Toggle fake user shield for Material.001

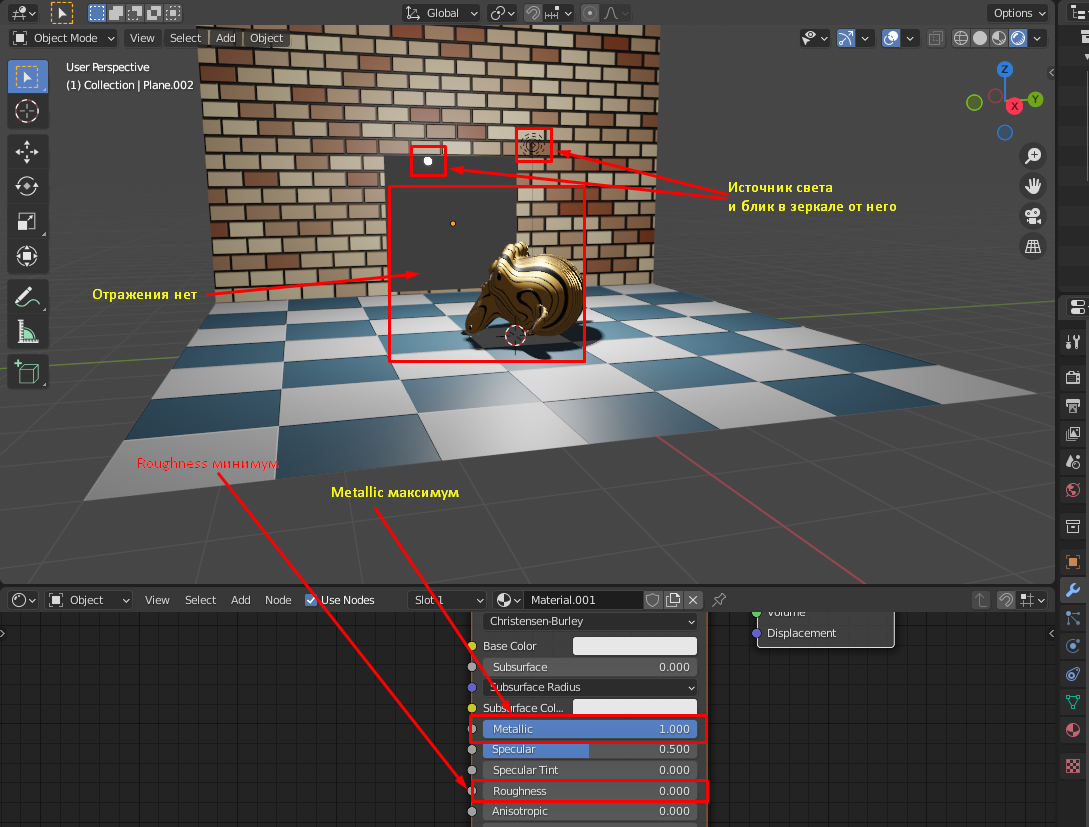coord(652,600)
